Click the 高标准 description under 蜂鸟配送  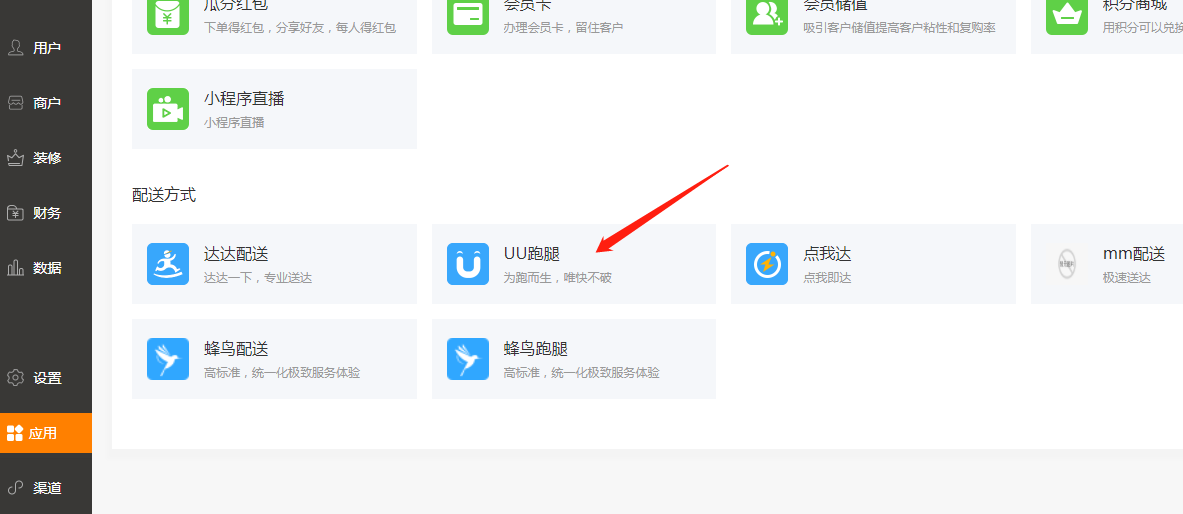(x=282, y=373)
